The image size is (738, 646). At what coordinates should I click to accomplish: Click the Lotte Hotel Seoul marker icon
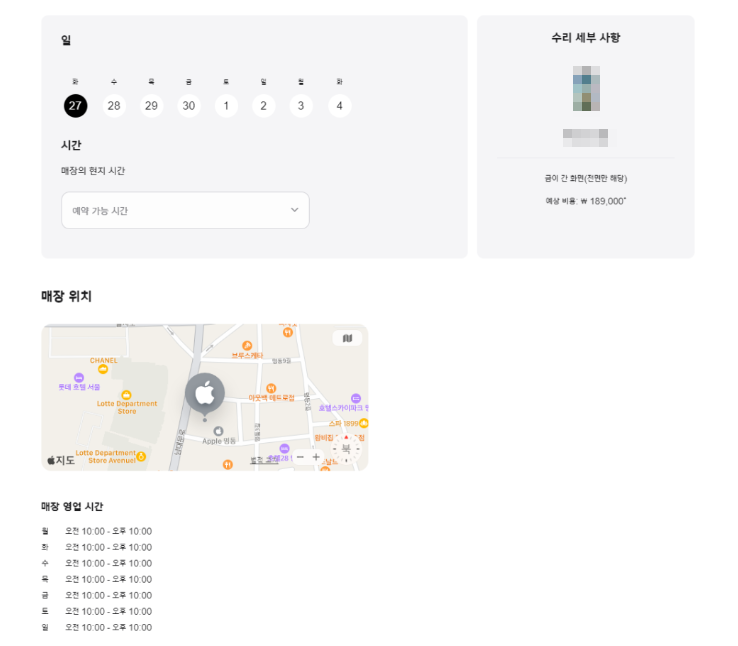pyautogui.click(x=79, y=378)
